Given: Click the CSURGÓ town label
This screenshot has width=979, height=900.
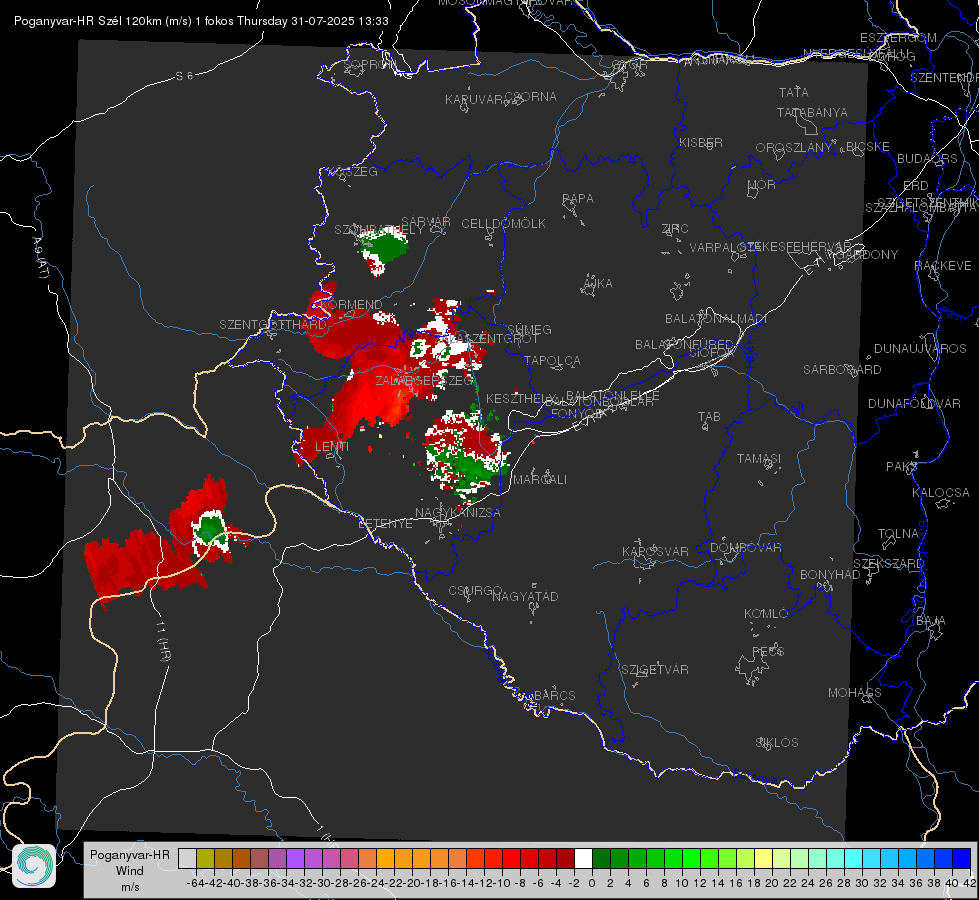Looking at the screenshot, I should pyautogui.click(x=475, y=591).
